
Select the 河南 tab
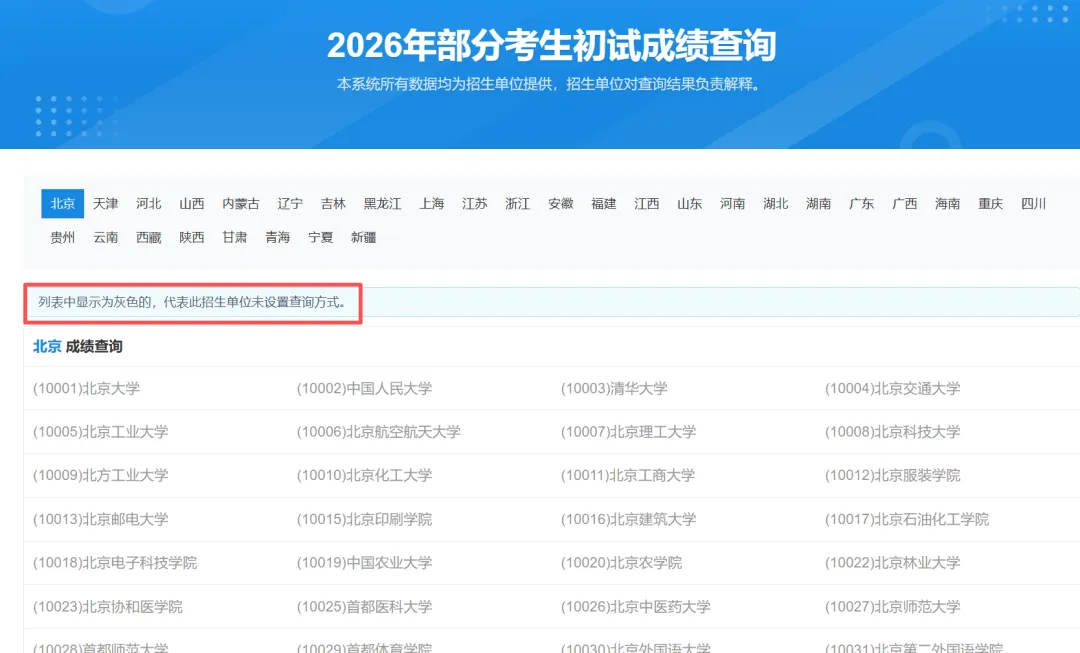coord(732,204)
